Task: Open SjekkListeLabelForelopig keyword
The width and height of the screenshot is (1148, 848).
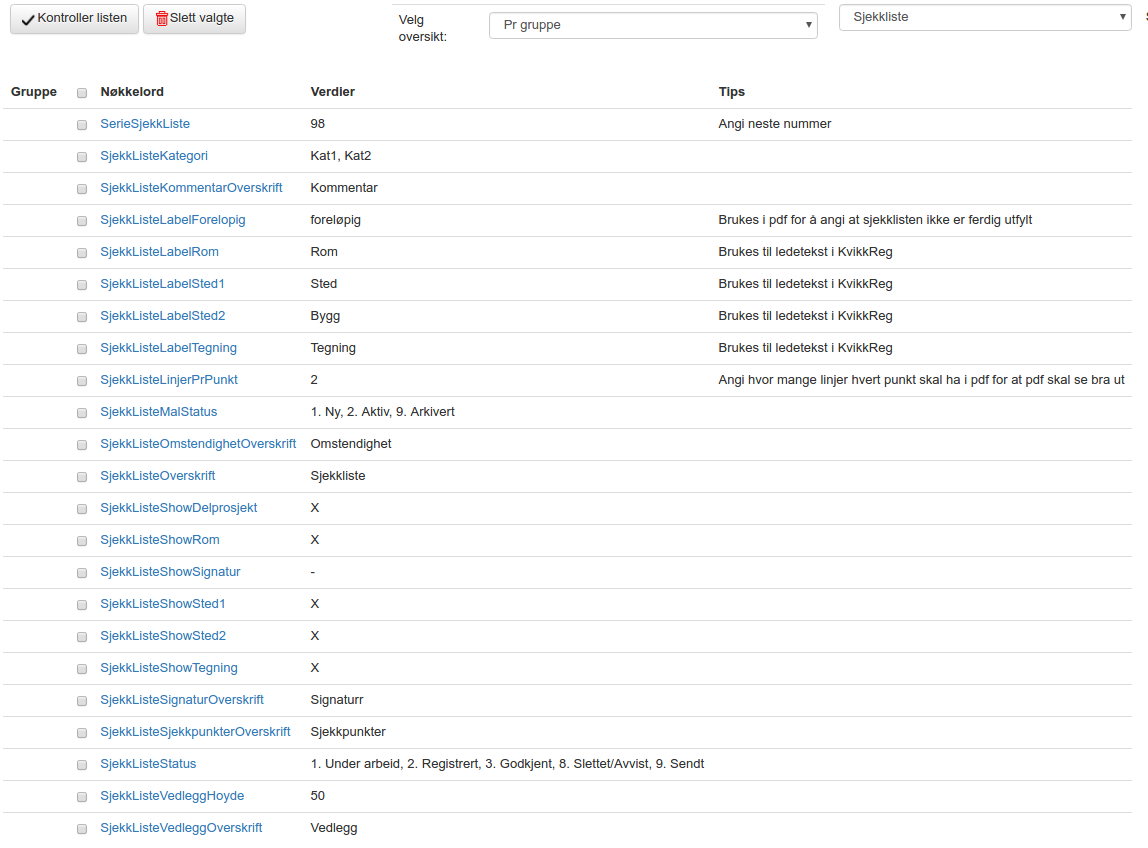Action: pyautogui.click(x=172, y=220)
